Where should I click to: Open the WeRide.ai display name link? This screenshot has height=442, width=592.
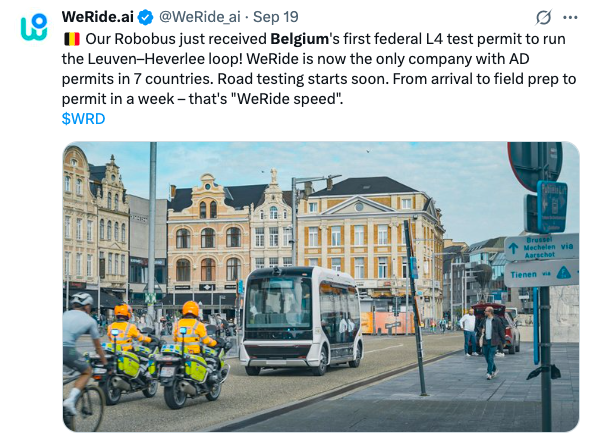coord(97,17)
